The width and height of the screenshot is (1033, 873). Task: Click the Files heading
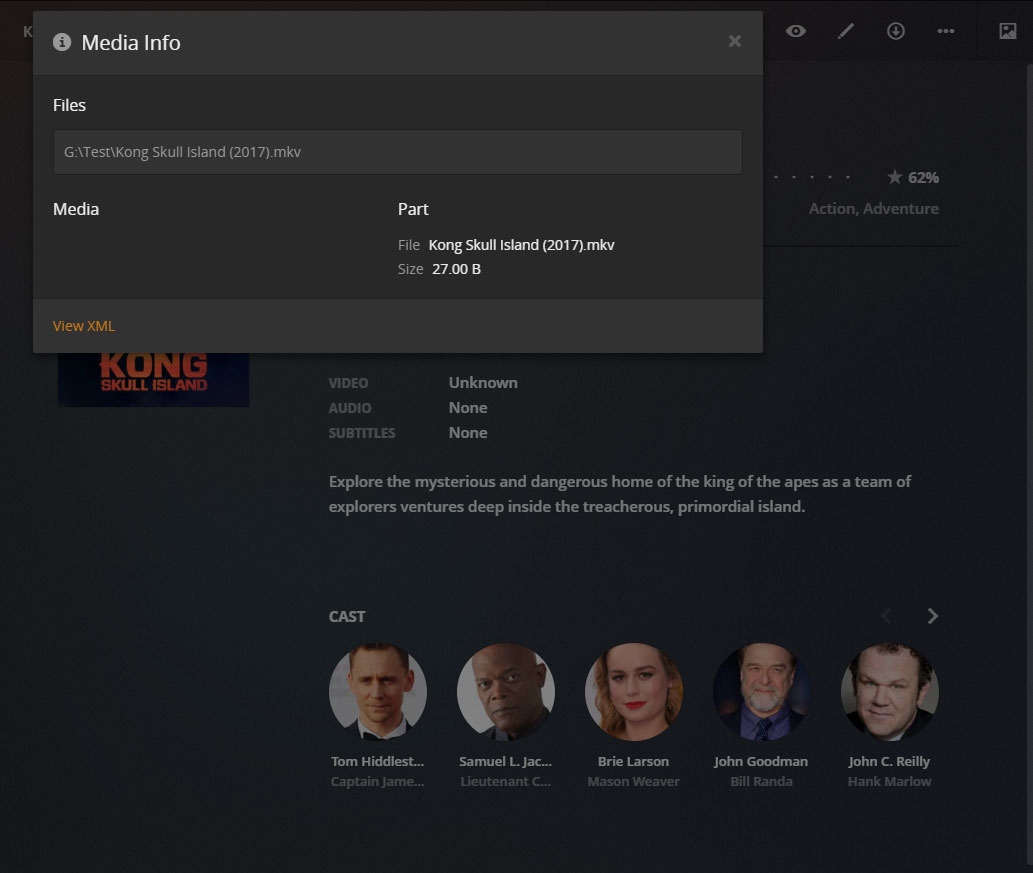point(69,105)
